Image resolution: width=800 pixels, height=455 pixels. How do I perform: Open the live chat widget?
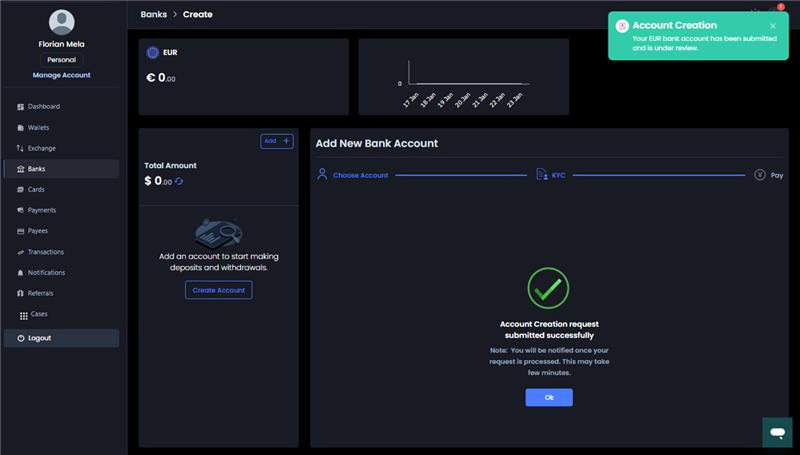777,432
